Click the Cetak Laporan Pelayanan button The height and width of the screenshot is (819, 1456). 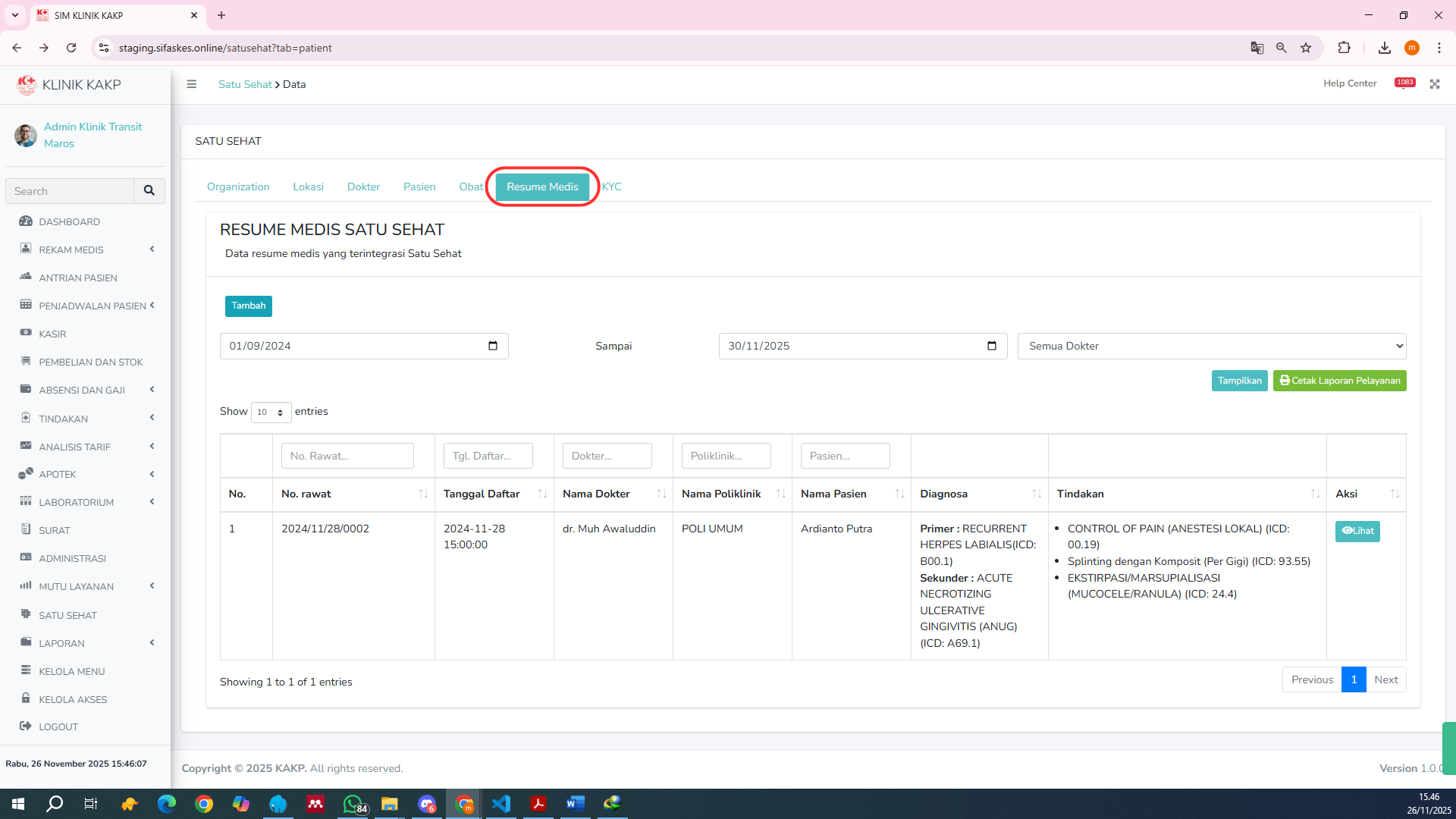click(x=1339, y=381)
